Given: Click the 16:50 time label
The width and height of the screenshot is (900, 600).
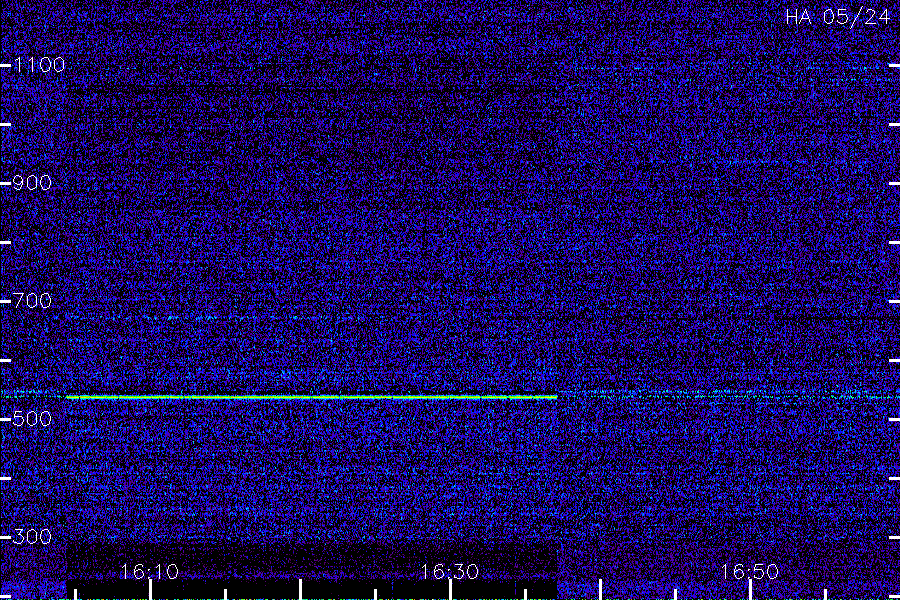Looking at the screenshot, I should tap(749, 572).
